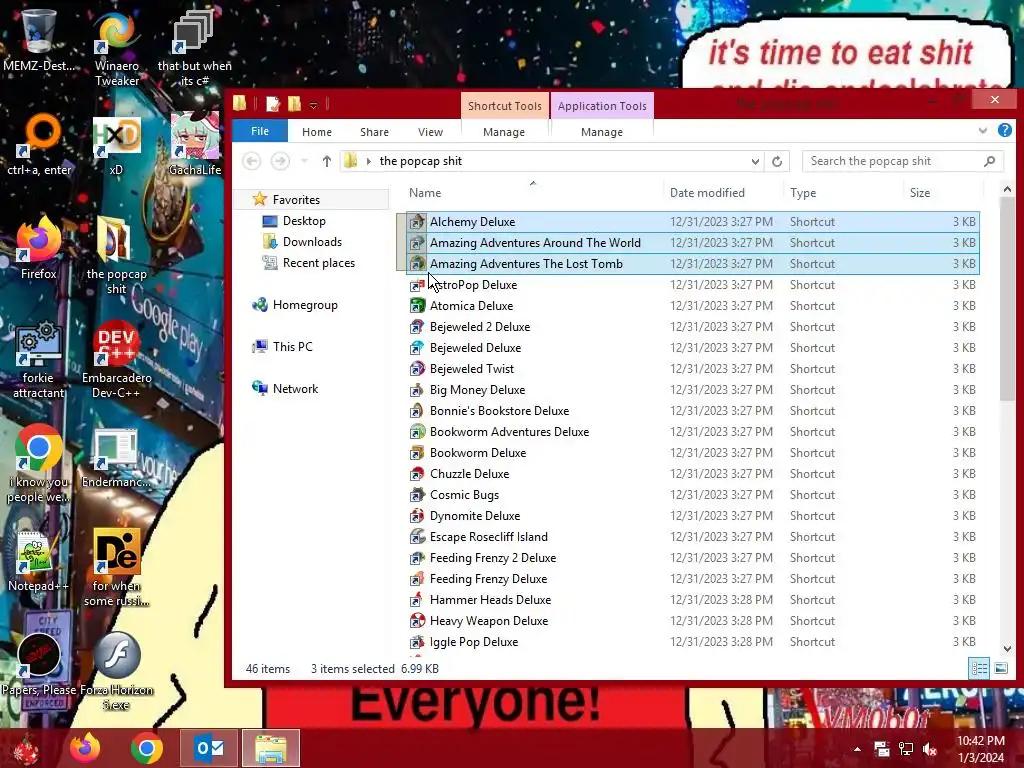Image resolution: width=1024 pixels, height=768 pixels.
Task: Open Explorer Help question mark
Action: 1004,131
